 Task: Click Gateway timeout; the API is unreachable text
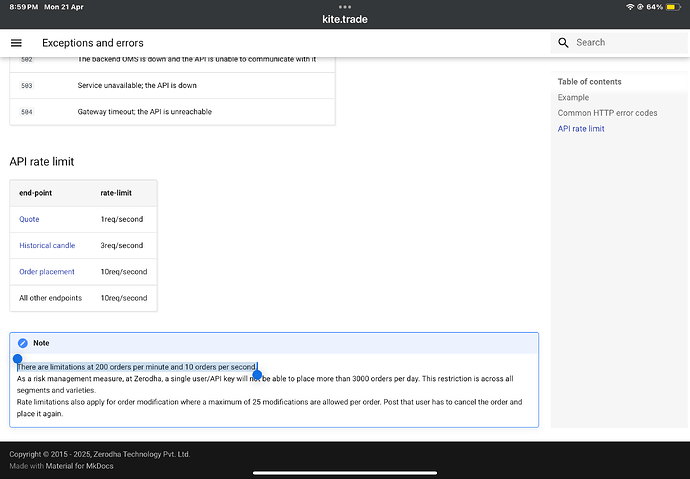click(x=144, y=112)
